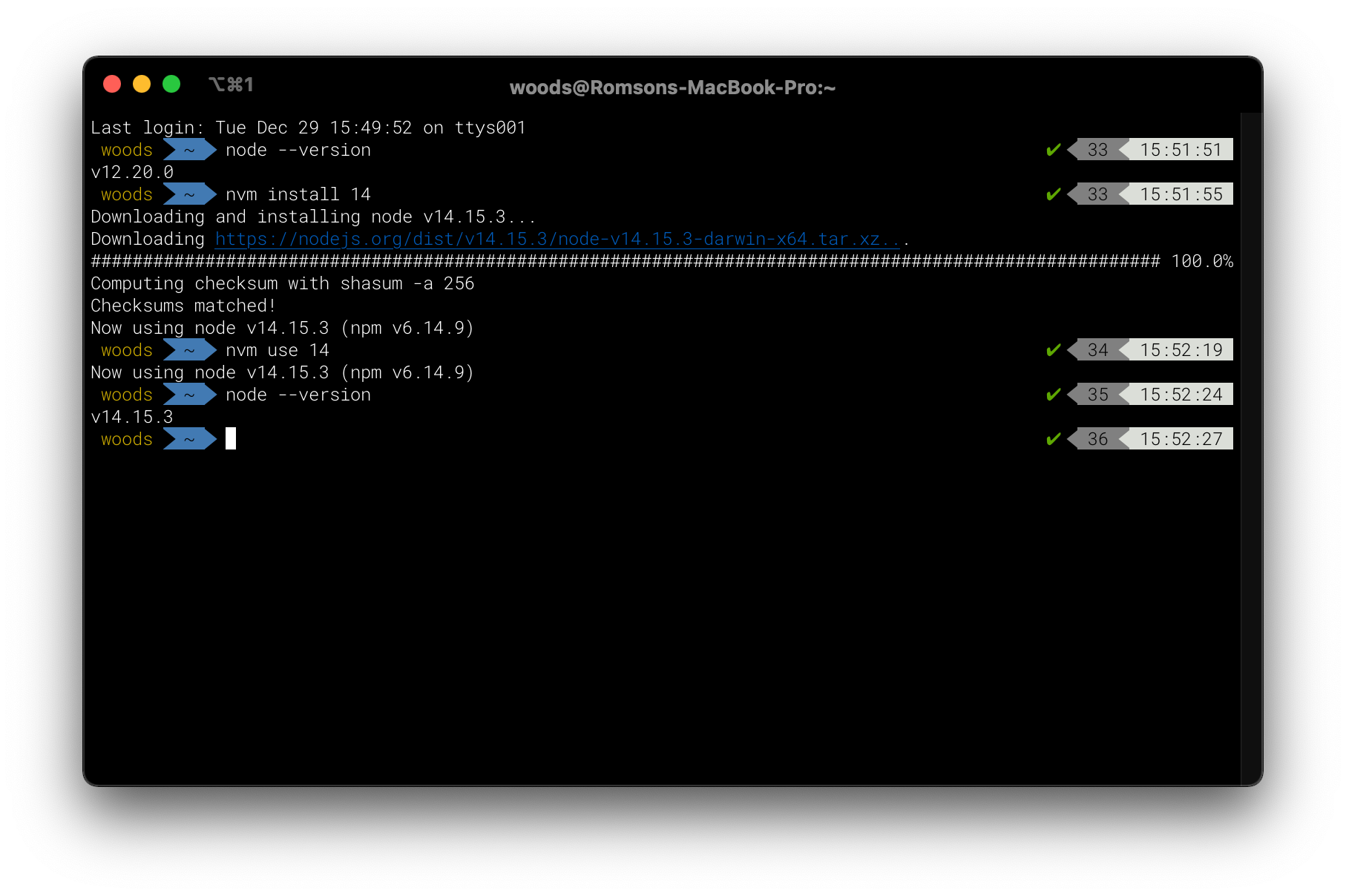This screenshot has width=1346, height=896.
Task: Click the terminal's vertical scrollbar track
Action: (x=1250, y=449)
